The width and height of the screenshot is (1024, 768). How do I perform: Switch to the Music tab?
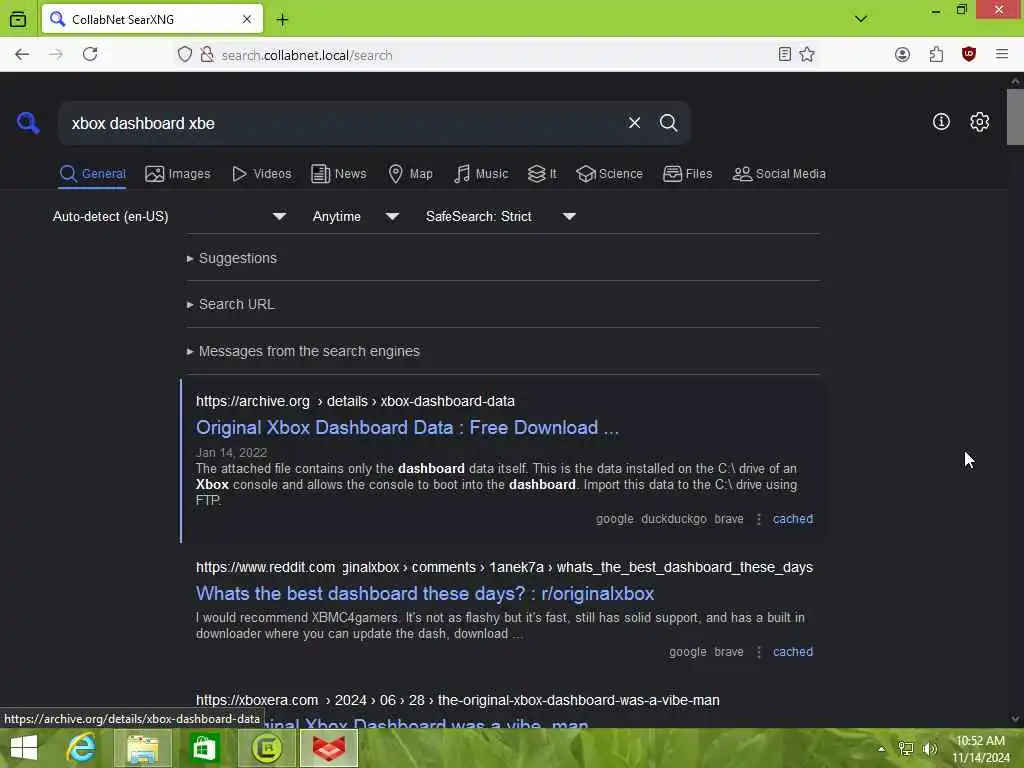[x=481, y=174]
